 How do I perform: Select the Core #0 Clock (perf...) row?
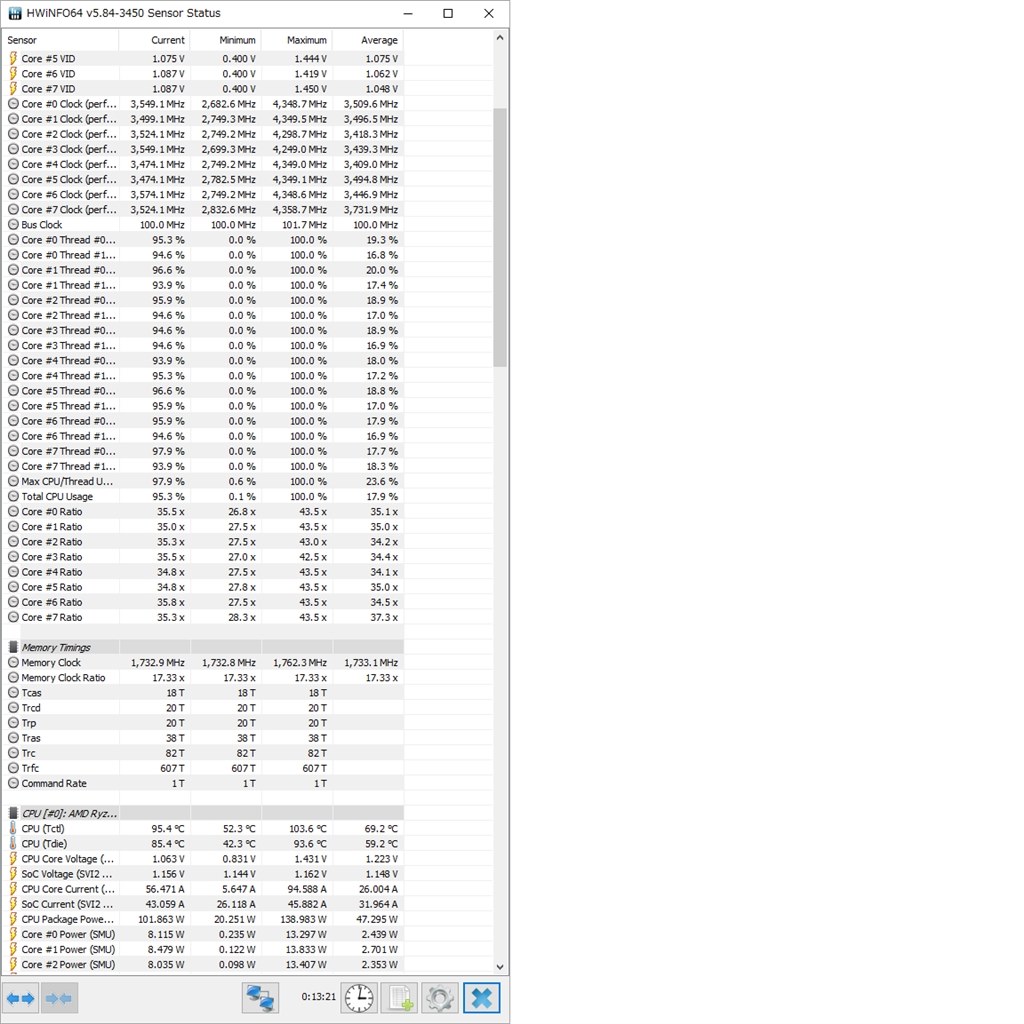click(x=202, y=104)
